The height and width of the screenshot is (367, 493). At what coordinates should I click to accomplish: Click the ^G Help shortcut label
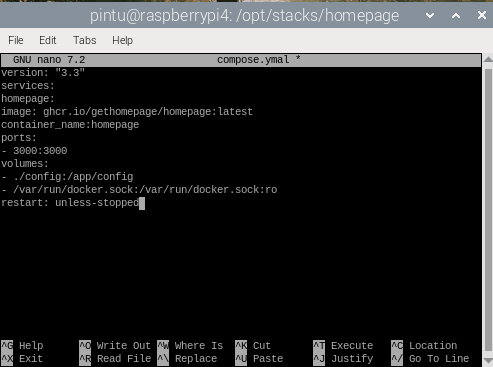tap(22, 345)
